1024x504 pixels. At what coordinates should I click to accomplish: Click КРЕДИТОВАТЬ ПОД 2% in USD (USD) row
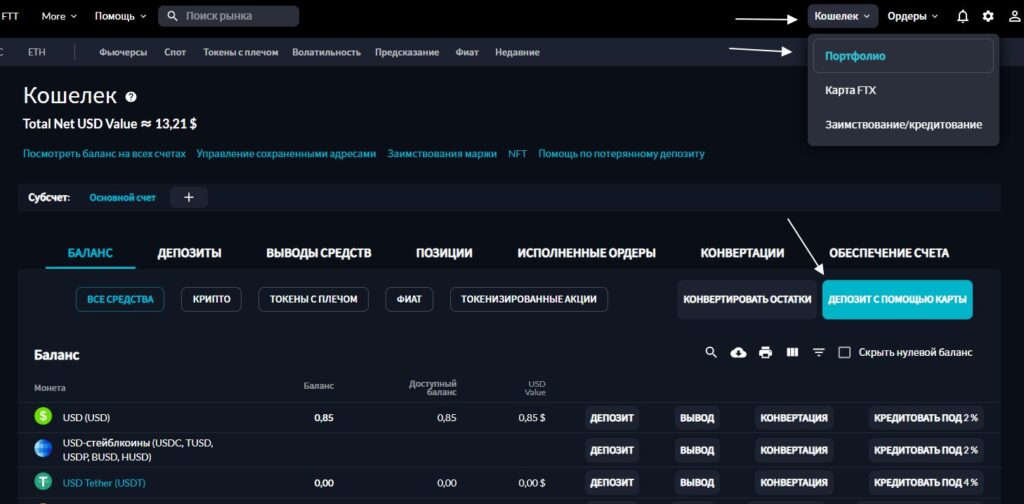pyautogui.click(x=926, y=418)
